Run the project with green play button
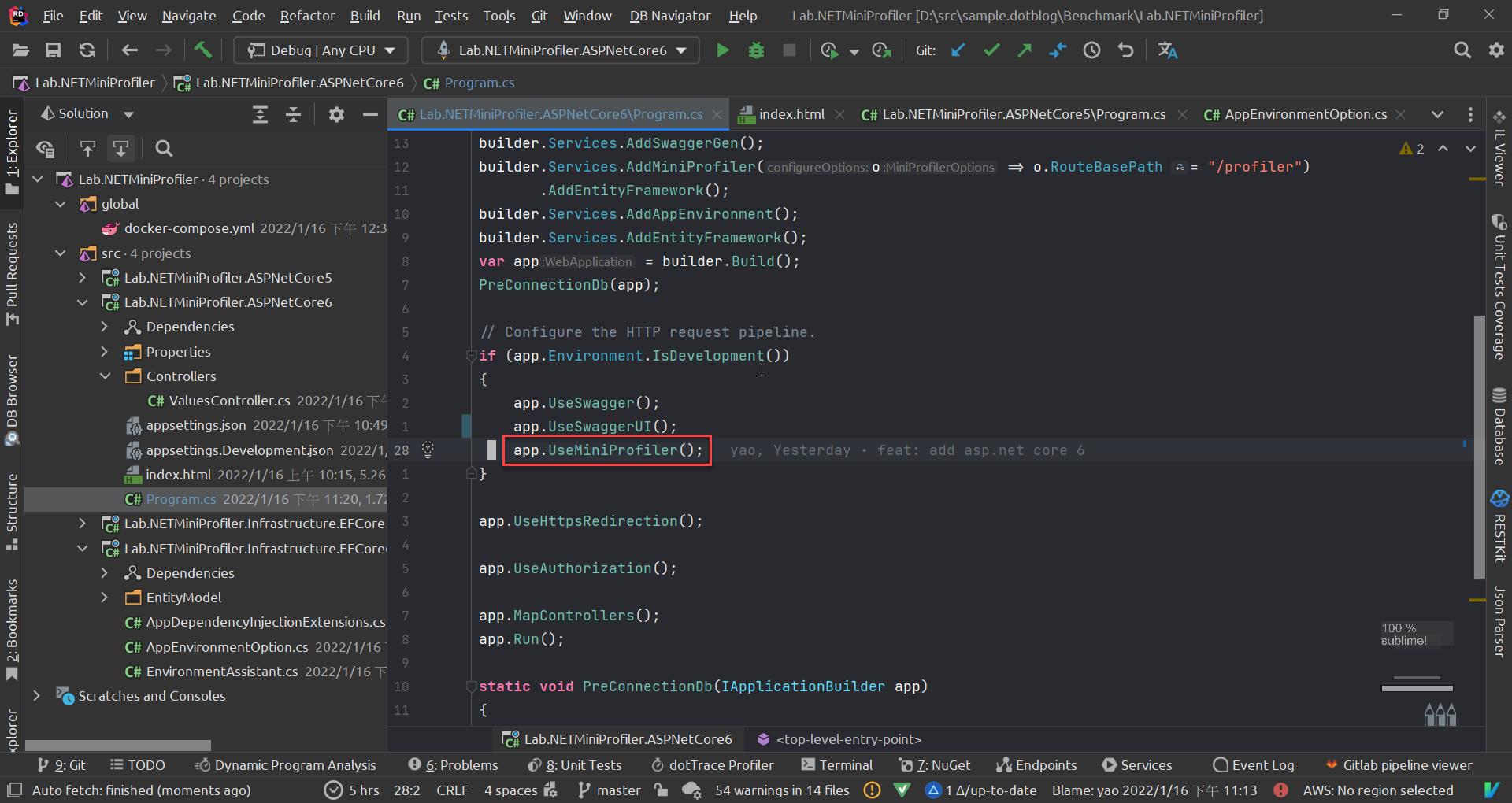1512x803 pixels. (x=722, y=50)
